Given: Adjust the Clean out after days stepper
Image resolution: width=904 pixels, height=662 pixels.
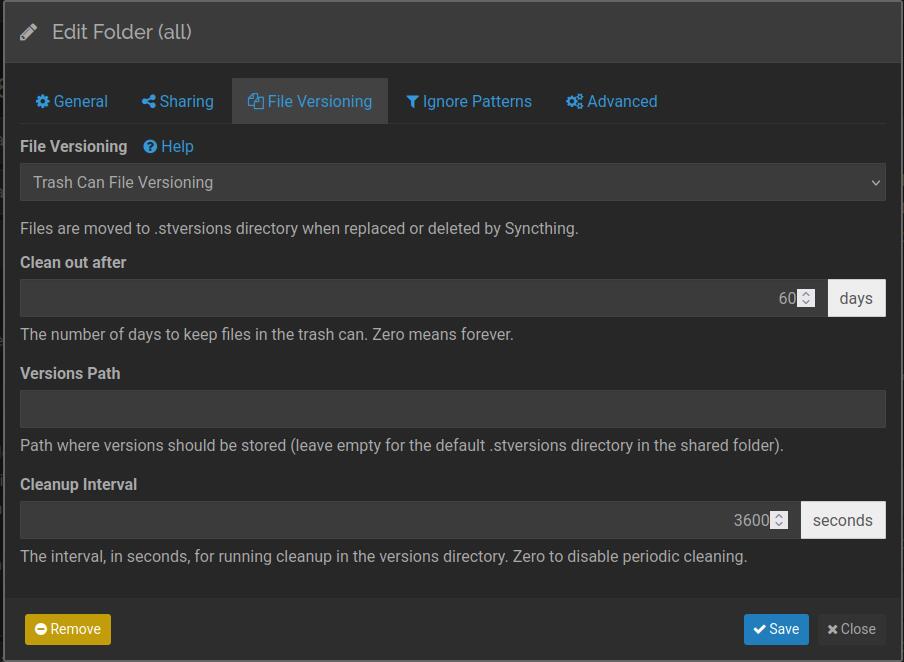Looking at the screenshot, I should click(x=806, y=299).
